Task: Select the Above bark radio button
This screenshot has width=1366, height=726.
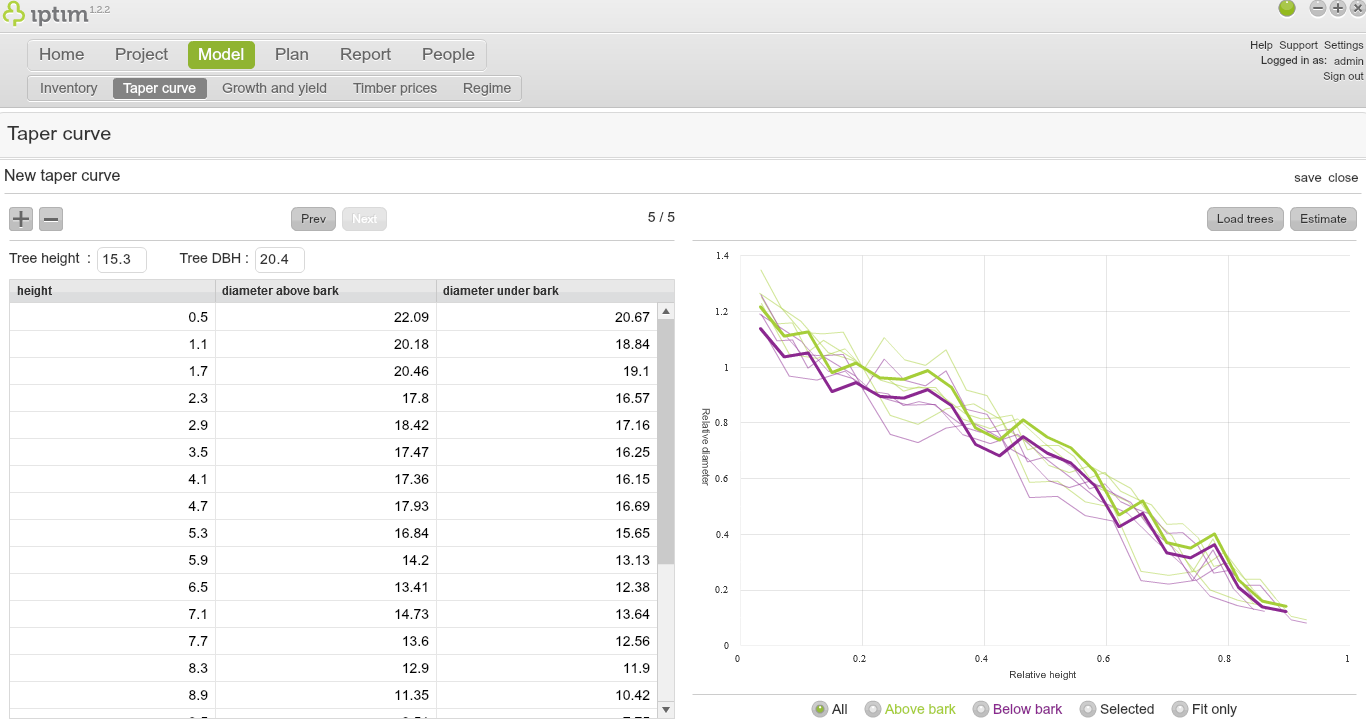Action: coord(873,709)
